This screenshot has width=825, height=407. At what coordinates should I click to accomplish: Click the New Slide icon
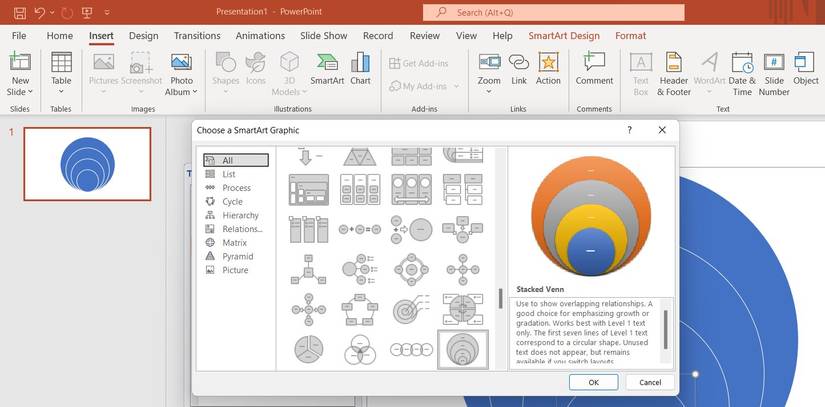coord(20,62)
